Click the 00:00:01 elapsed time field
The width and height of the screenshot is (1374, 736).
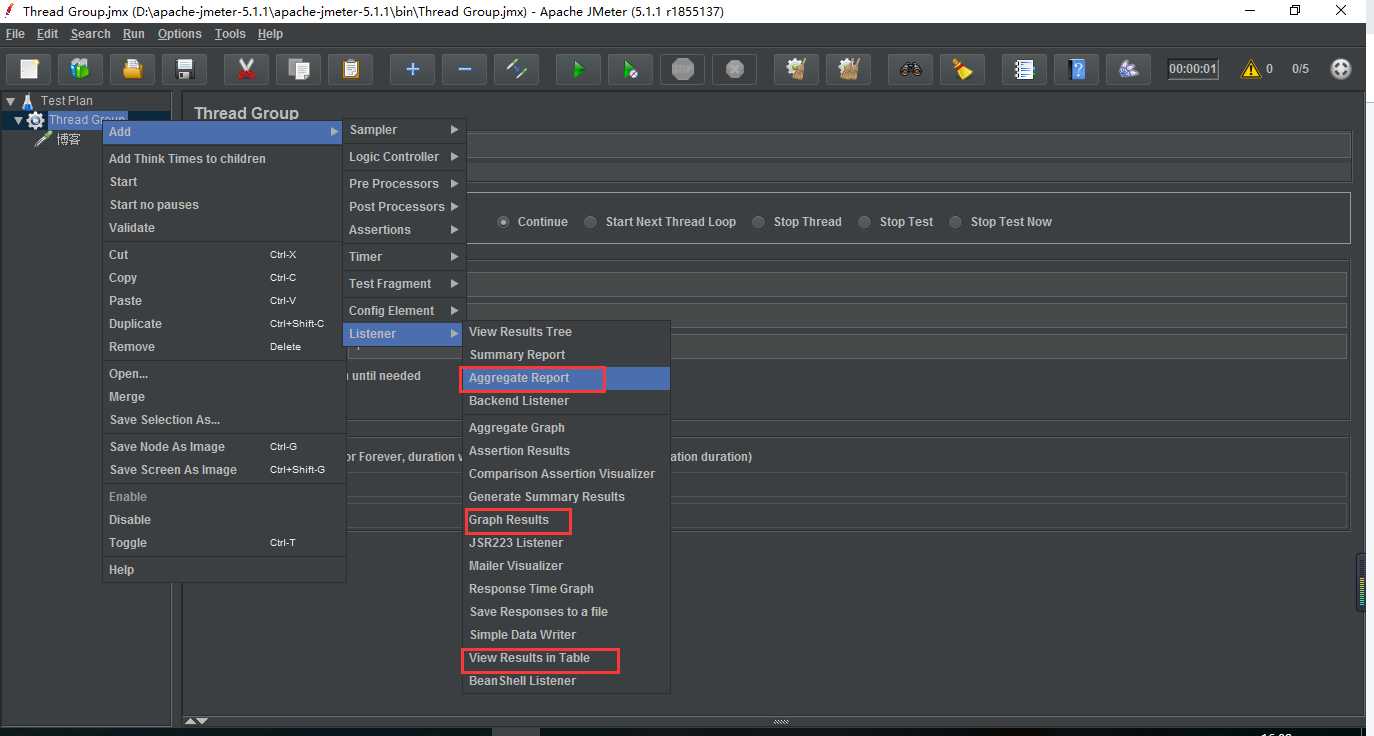click(x=1193, y=69)
